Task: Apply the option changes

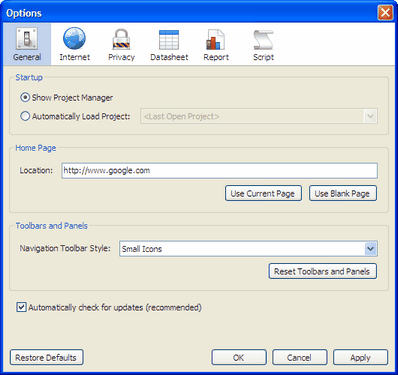Action: coord(360,357)
